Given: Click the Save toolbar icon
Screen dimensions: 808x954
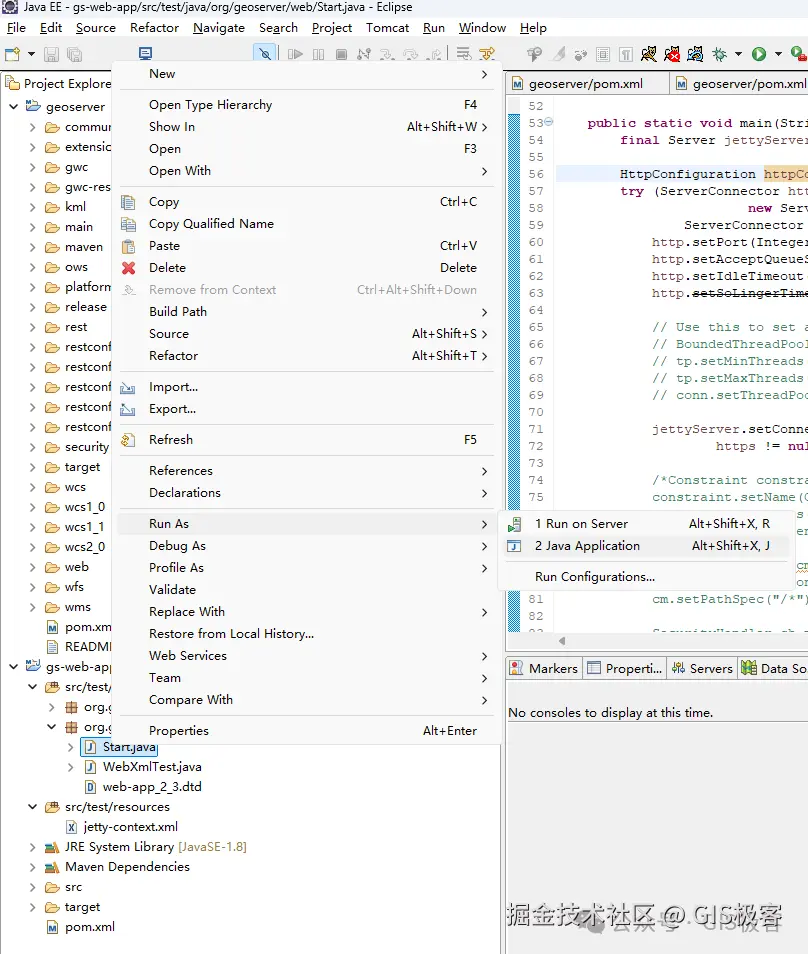Looking at the screenshot, I should 52,54.
